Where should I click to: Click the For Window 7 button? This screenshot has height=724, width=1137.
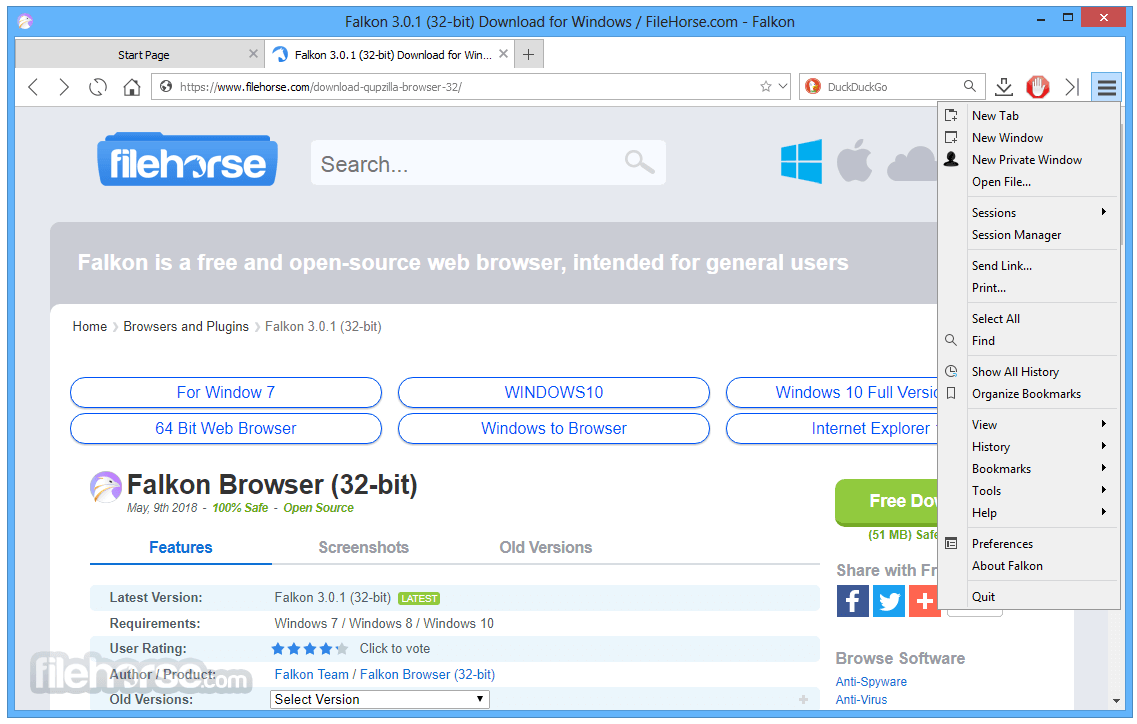226,392
